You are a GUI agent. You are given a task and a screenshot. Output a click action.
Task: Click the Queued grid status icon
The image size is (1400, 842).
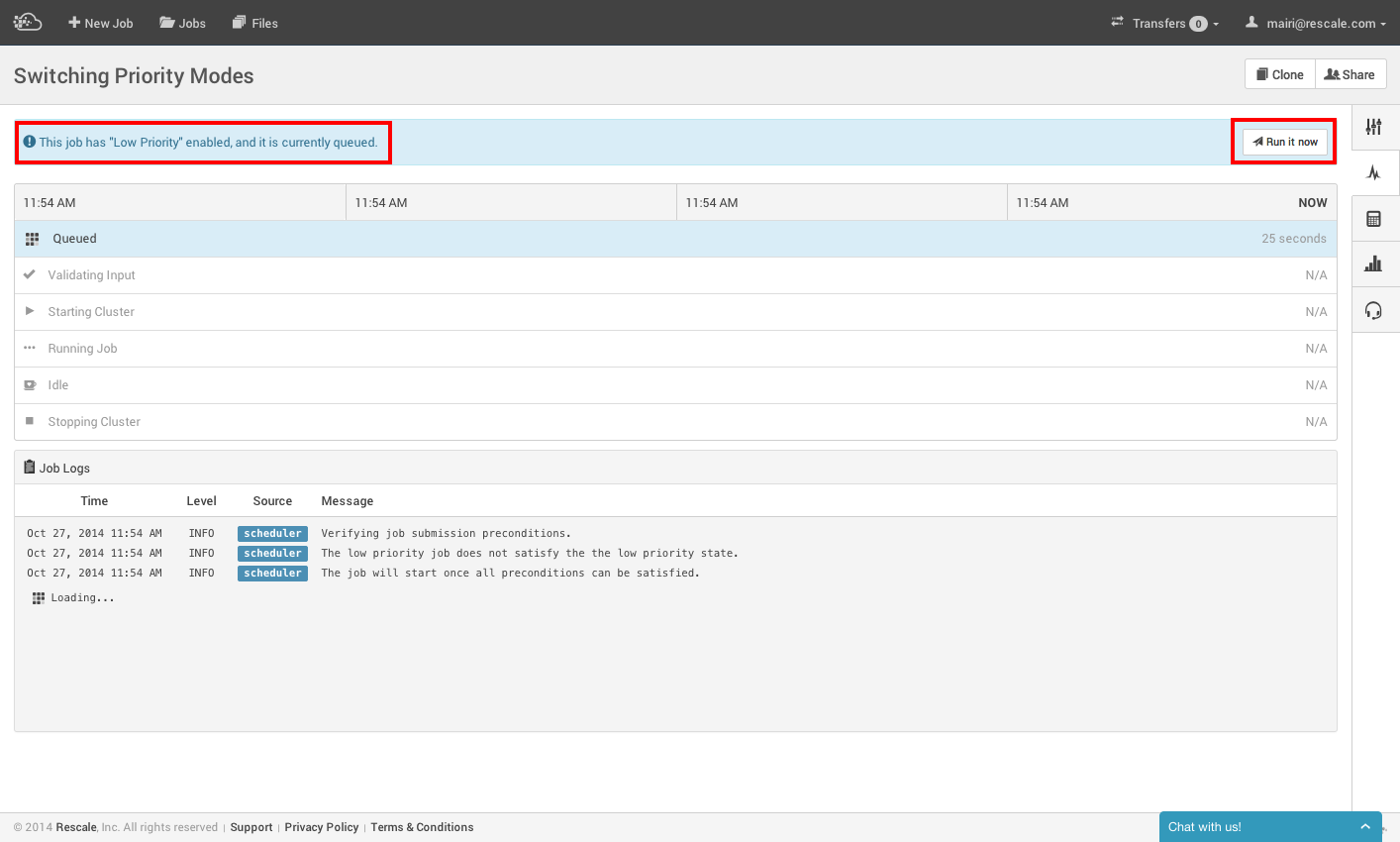tap(33, 239)
